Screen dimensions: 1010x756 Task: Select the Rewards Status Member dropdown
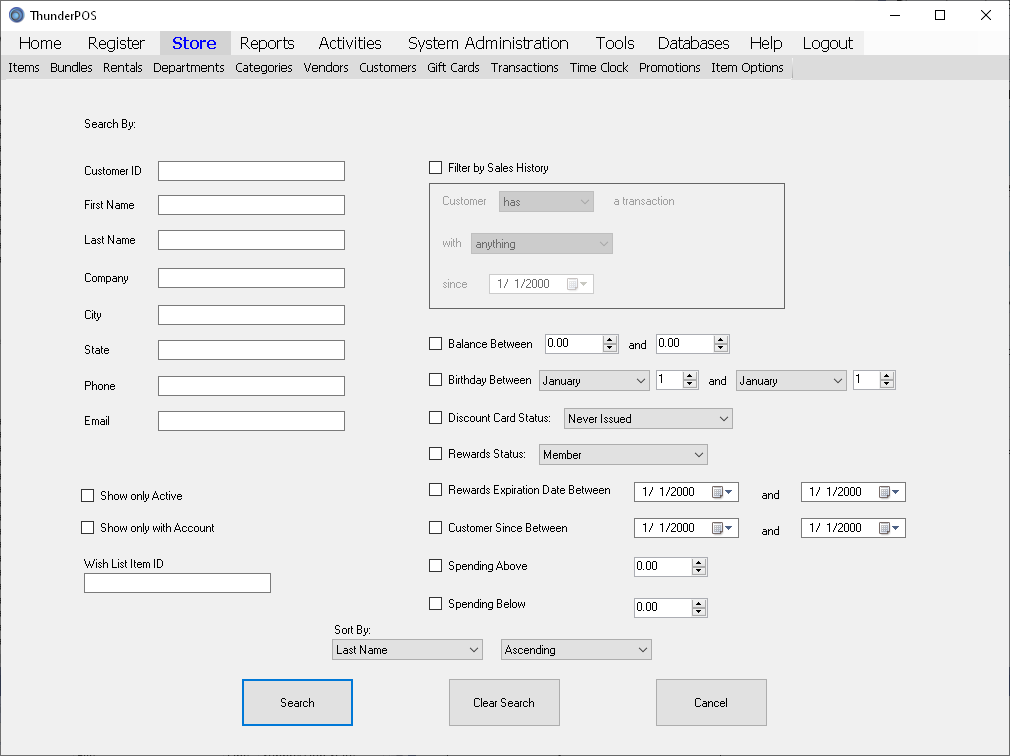(623, 455)
